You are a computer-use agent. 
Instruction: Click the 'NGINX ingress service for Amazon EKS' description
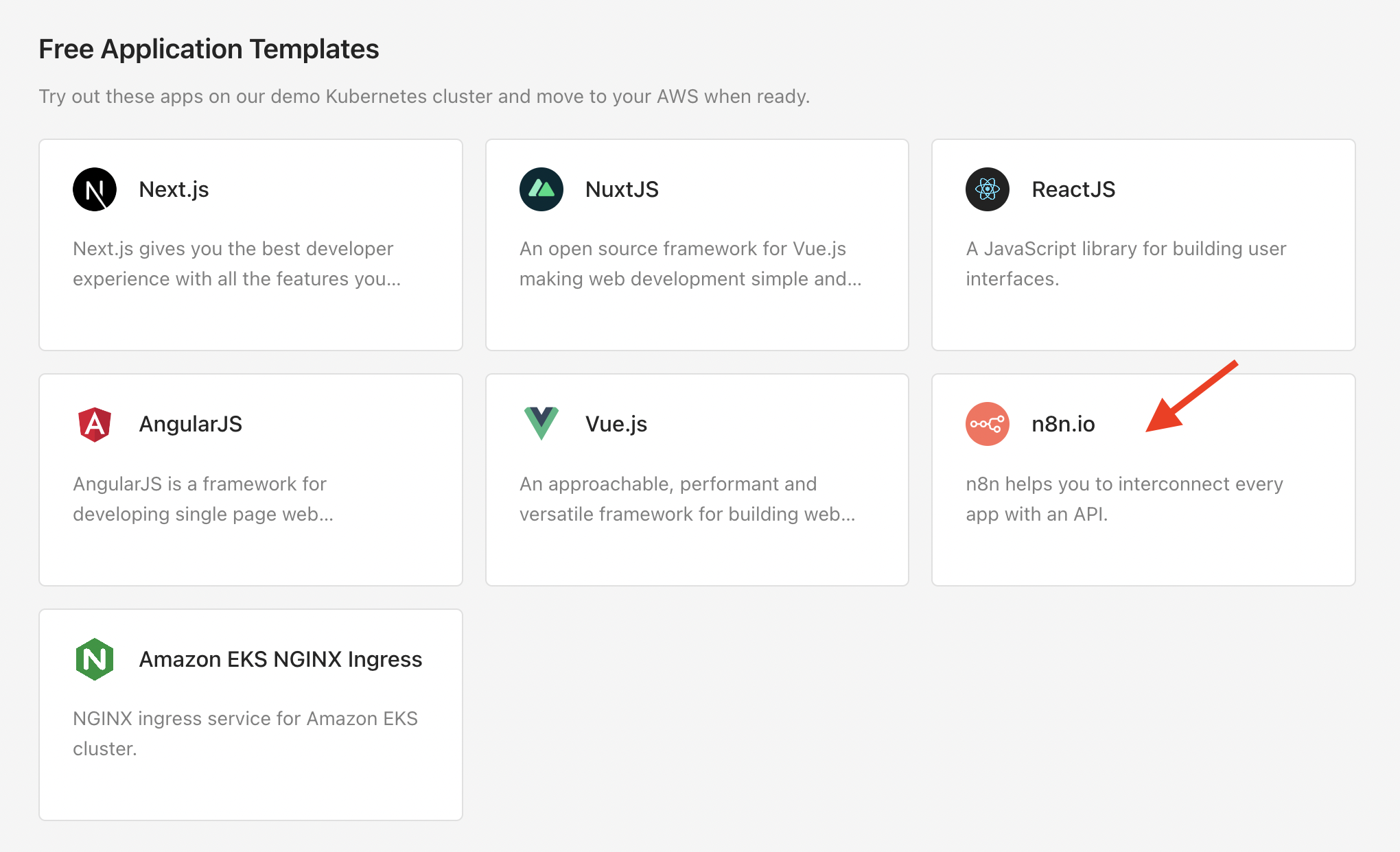tap(245, 733)
